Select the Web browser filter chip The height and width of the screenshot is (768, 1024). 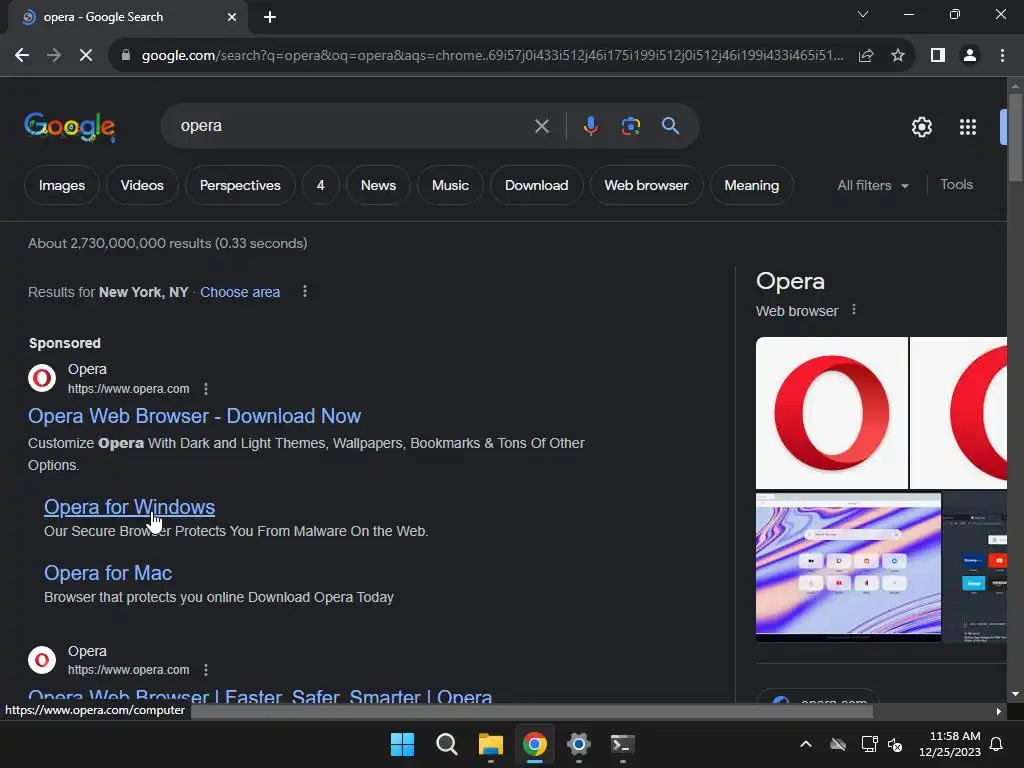(646, 185)
